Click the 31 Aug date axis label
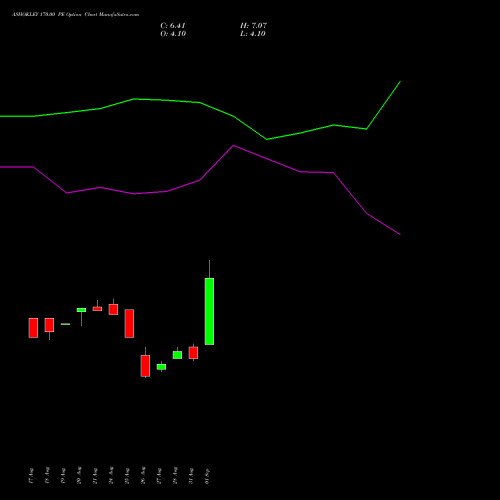 click(191, 476)
